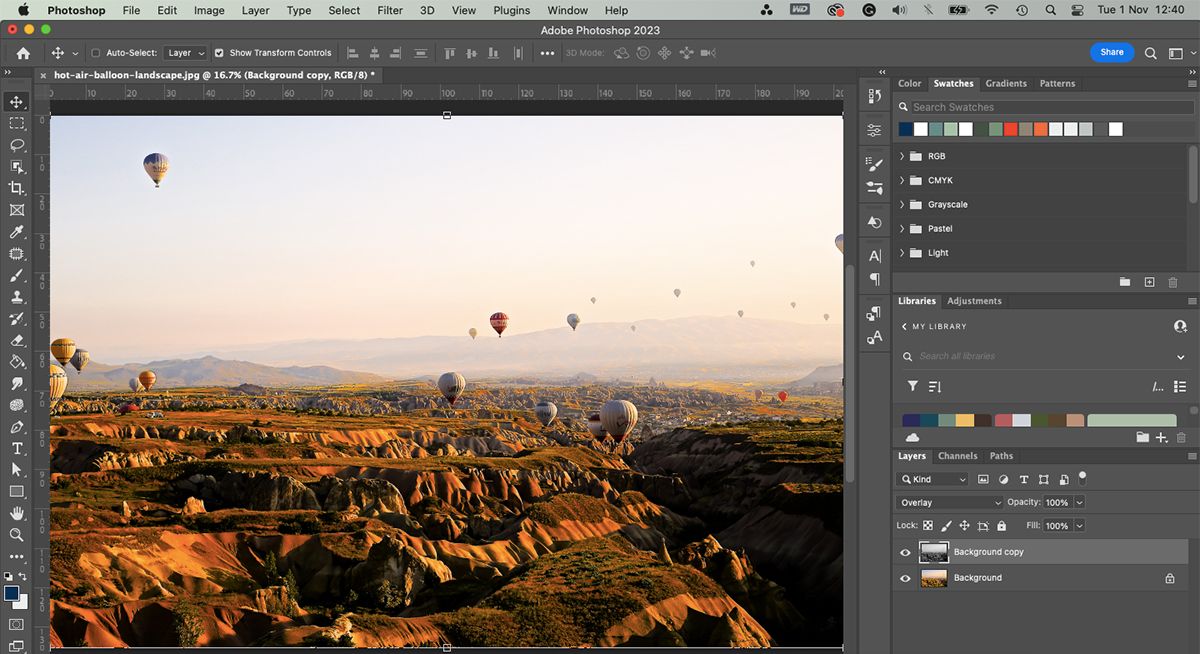Click the Share button

click(1111, 52)
